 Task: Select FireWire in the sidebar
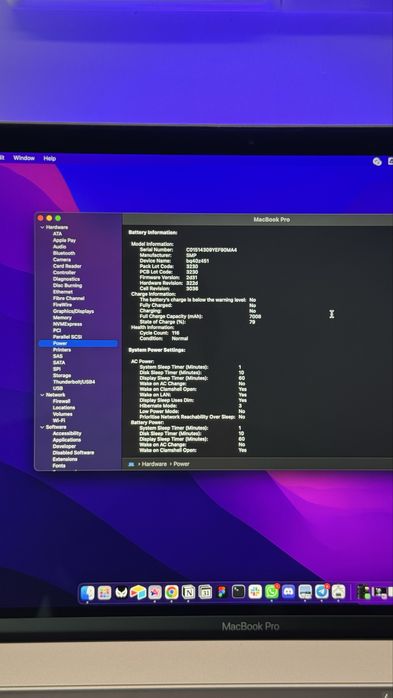pos(62,305)
